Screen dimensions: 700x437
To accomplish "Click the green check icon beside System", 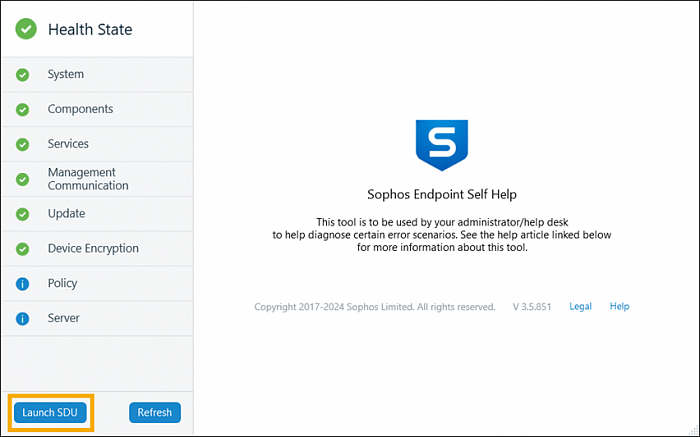I will [23, 75].
